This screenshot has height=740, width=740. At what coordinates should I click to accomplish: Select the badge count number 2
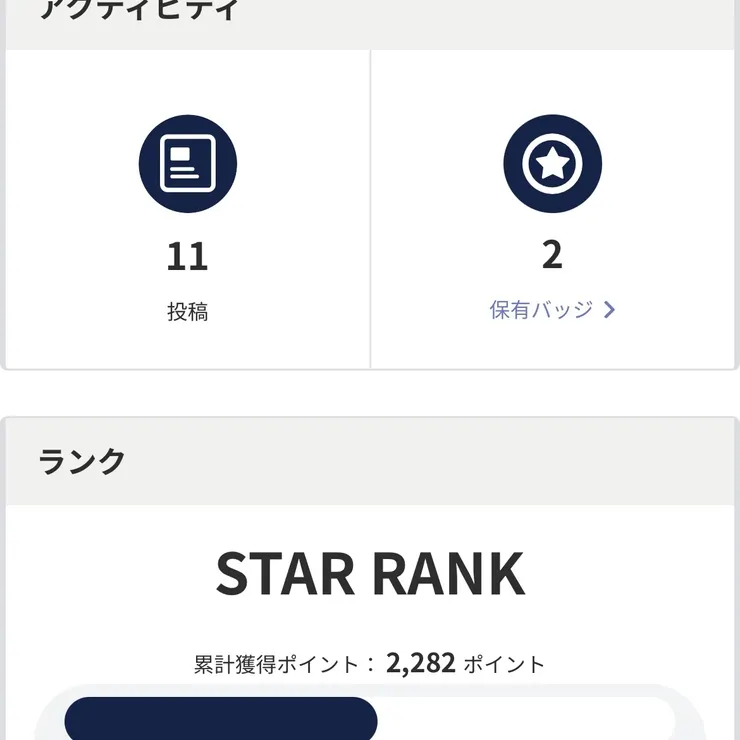point(552,255)
